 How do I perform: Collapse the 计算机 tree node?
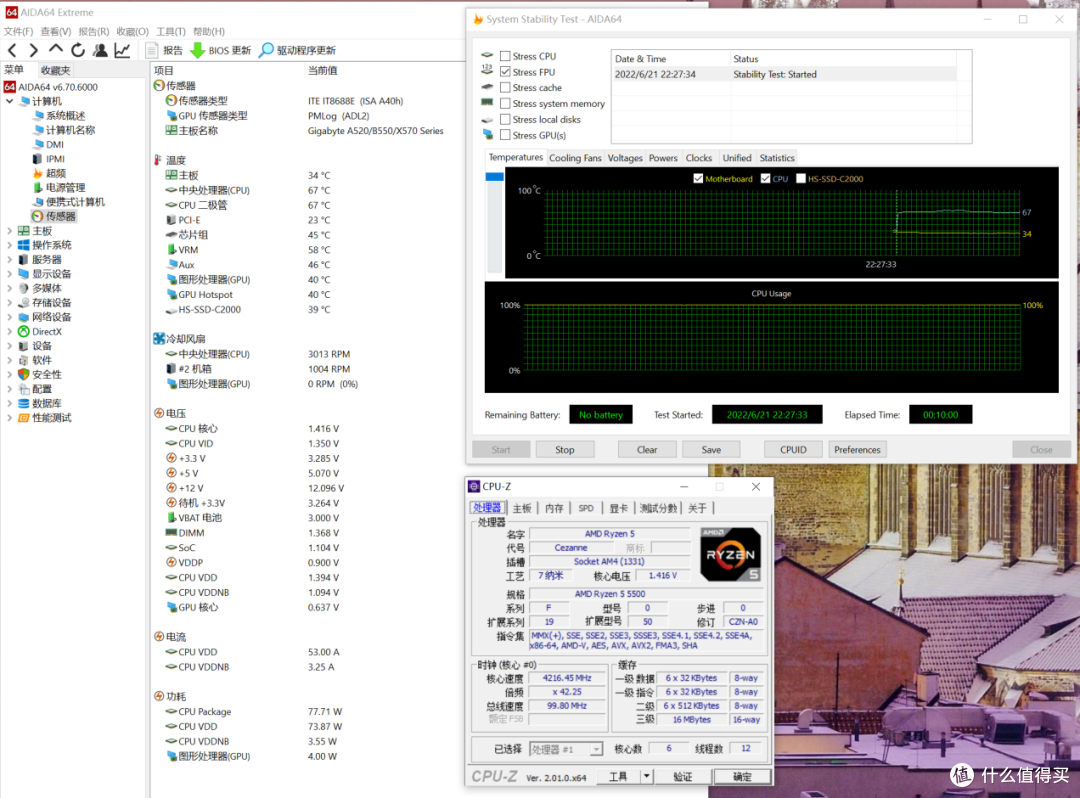point(10,101)
